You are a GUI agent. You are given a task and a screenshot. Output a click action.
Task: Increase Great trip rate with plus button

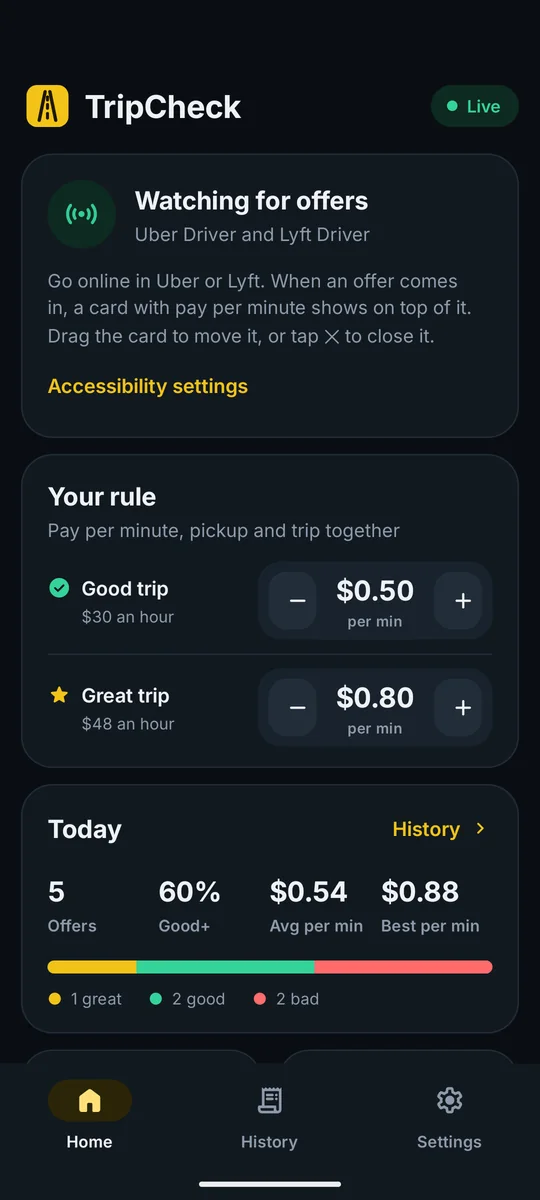click(x=462, y=707)
